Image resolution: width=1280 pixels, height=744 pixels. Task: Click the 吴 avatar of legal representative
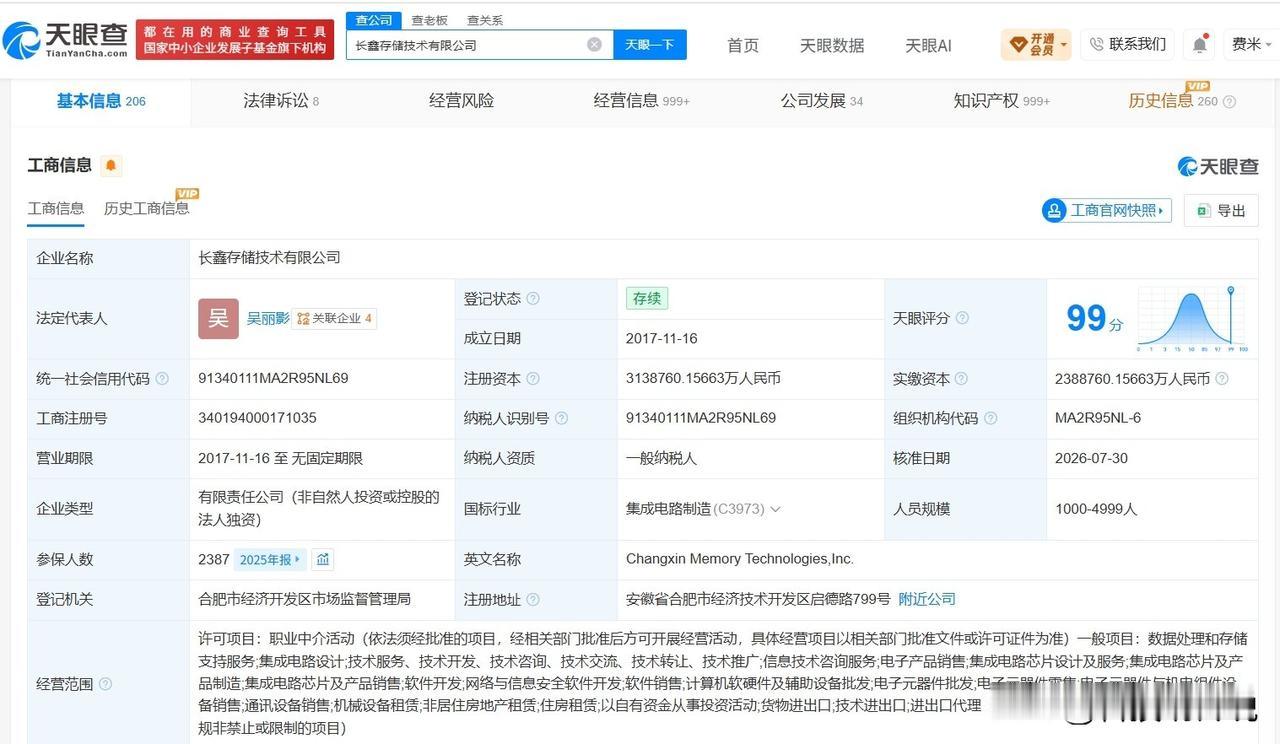tap(218, 318)
